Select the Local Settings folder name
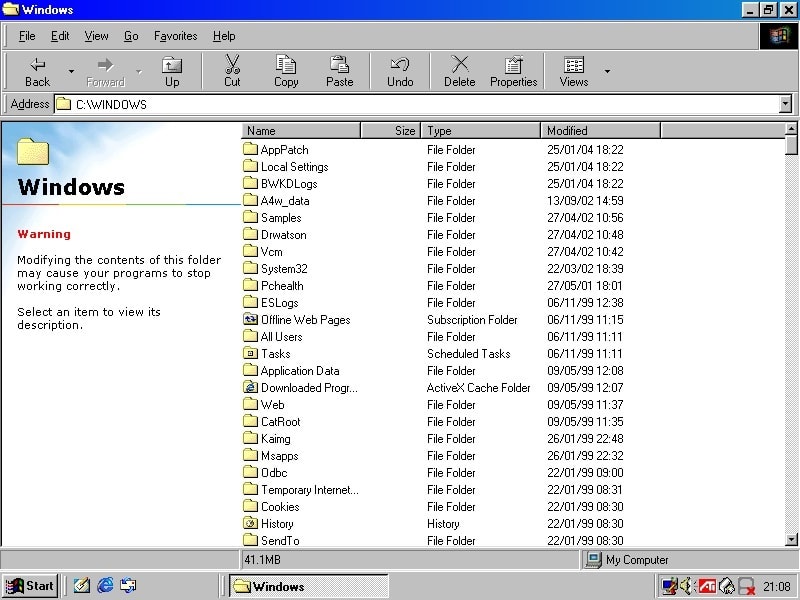Screen dimensions: 800x600 pos(294,167)
